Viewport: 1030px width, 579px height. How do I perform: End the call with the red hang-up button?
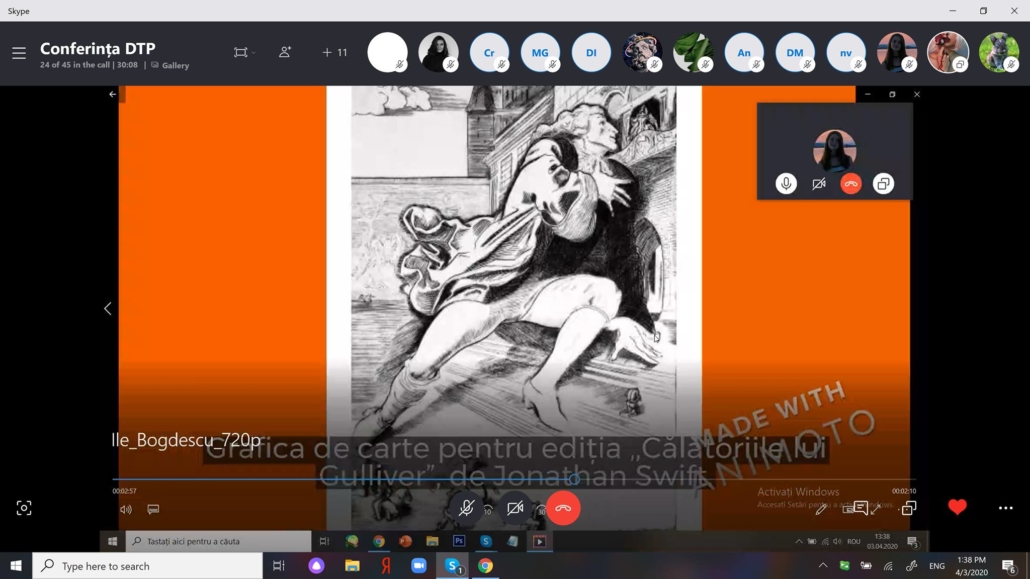click(x=563, y=508)
